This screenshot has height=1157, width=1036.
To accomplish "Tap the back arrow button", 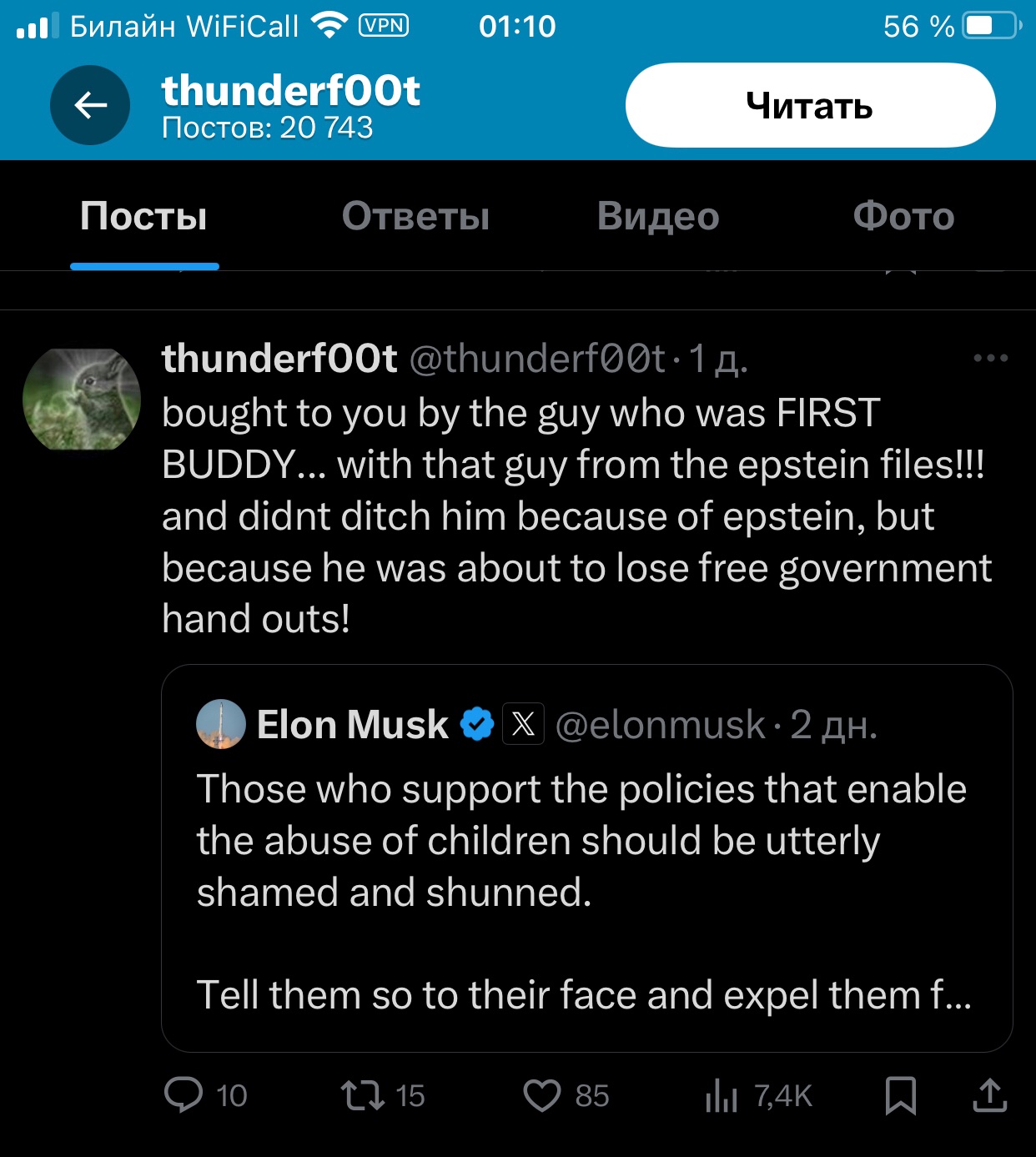I will (x=90, y=105).
